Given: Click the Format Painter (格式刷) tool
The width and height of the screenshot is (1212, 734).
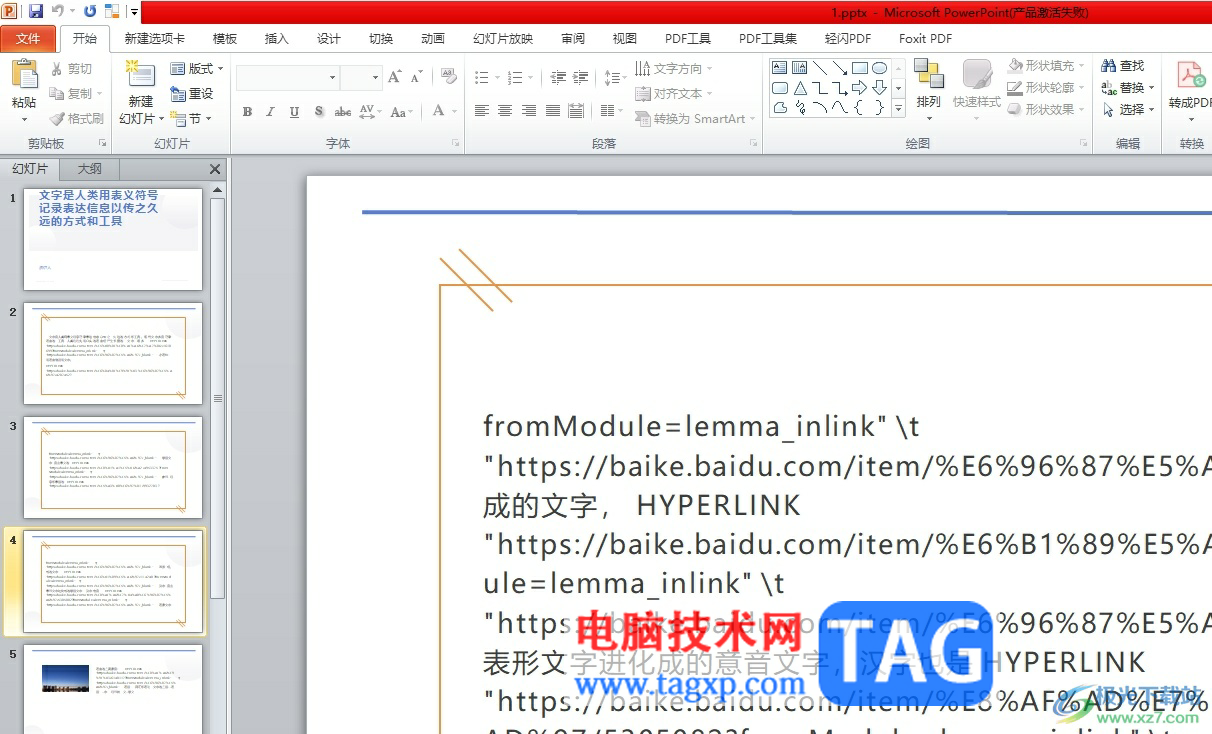Looking at the screenshot, I should tap(78, 118).
